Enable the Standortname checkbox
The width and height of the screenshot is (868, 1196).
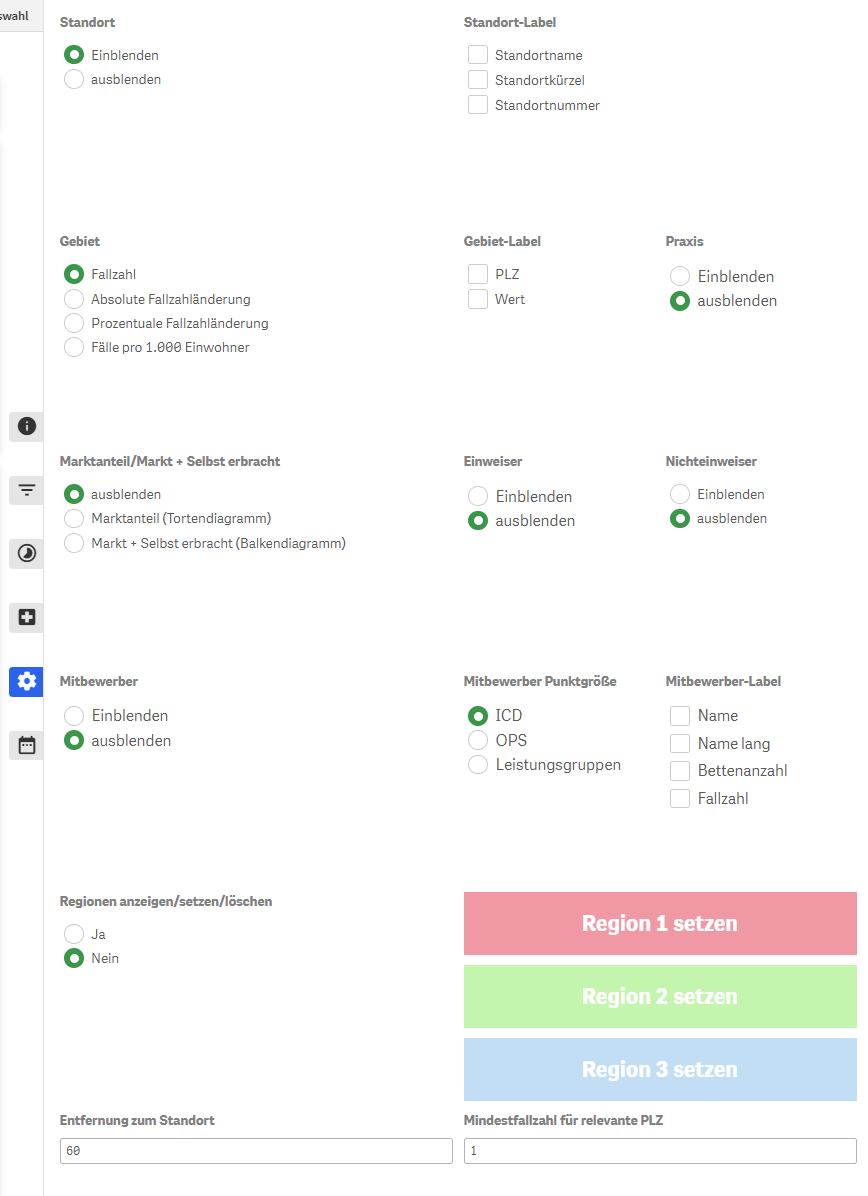[478, 55]
